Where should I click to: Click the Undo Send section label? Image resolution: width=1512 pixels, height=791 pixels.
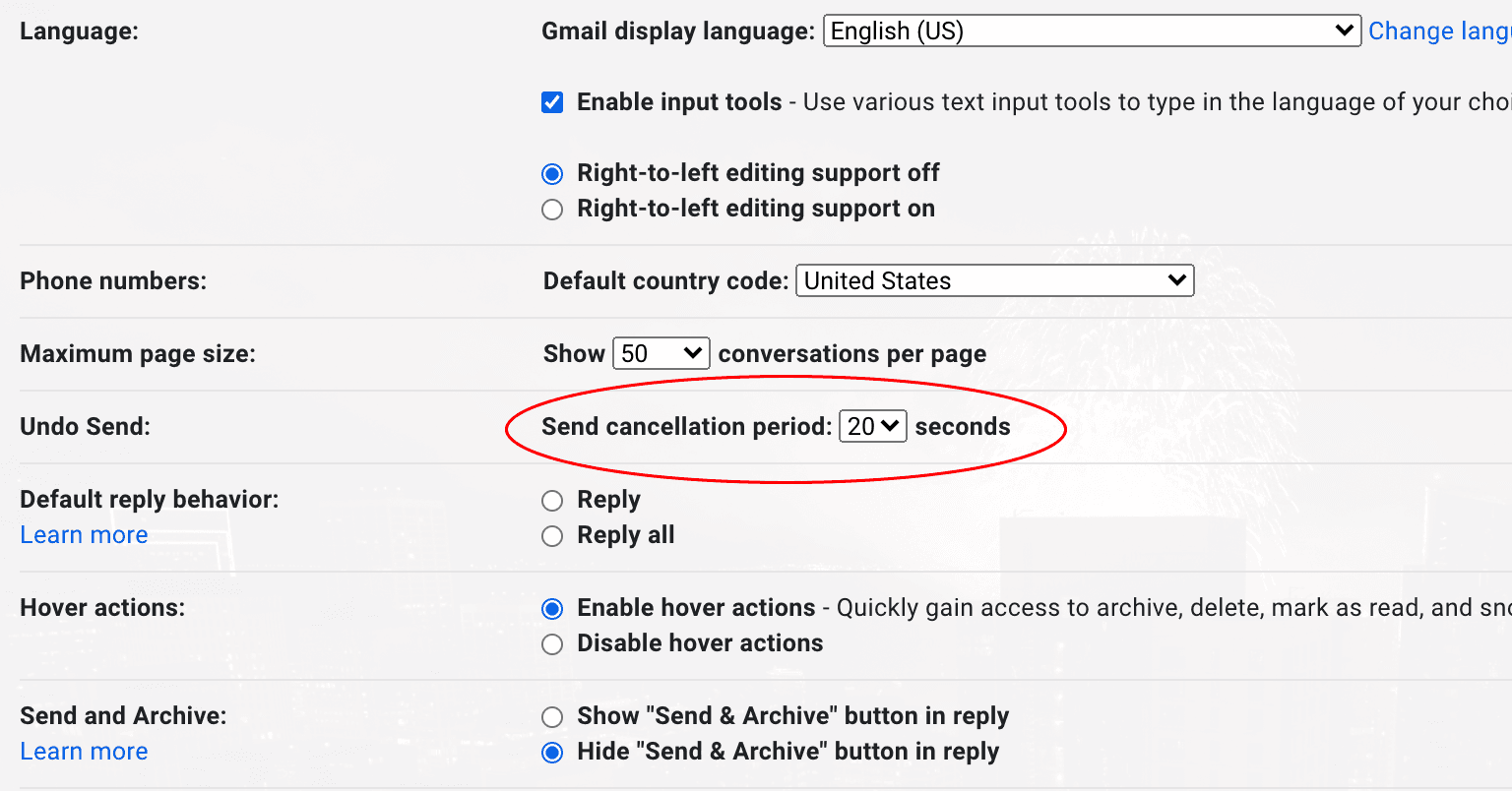pos(85,426)
